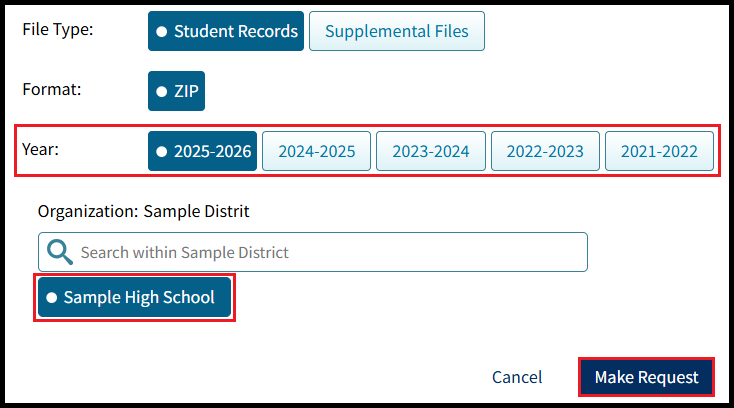Click the Organization: Sample Distrit label
This screenshot has height=408, width=734.
coord(144,211)
